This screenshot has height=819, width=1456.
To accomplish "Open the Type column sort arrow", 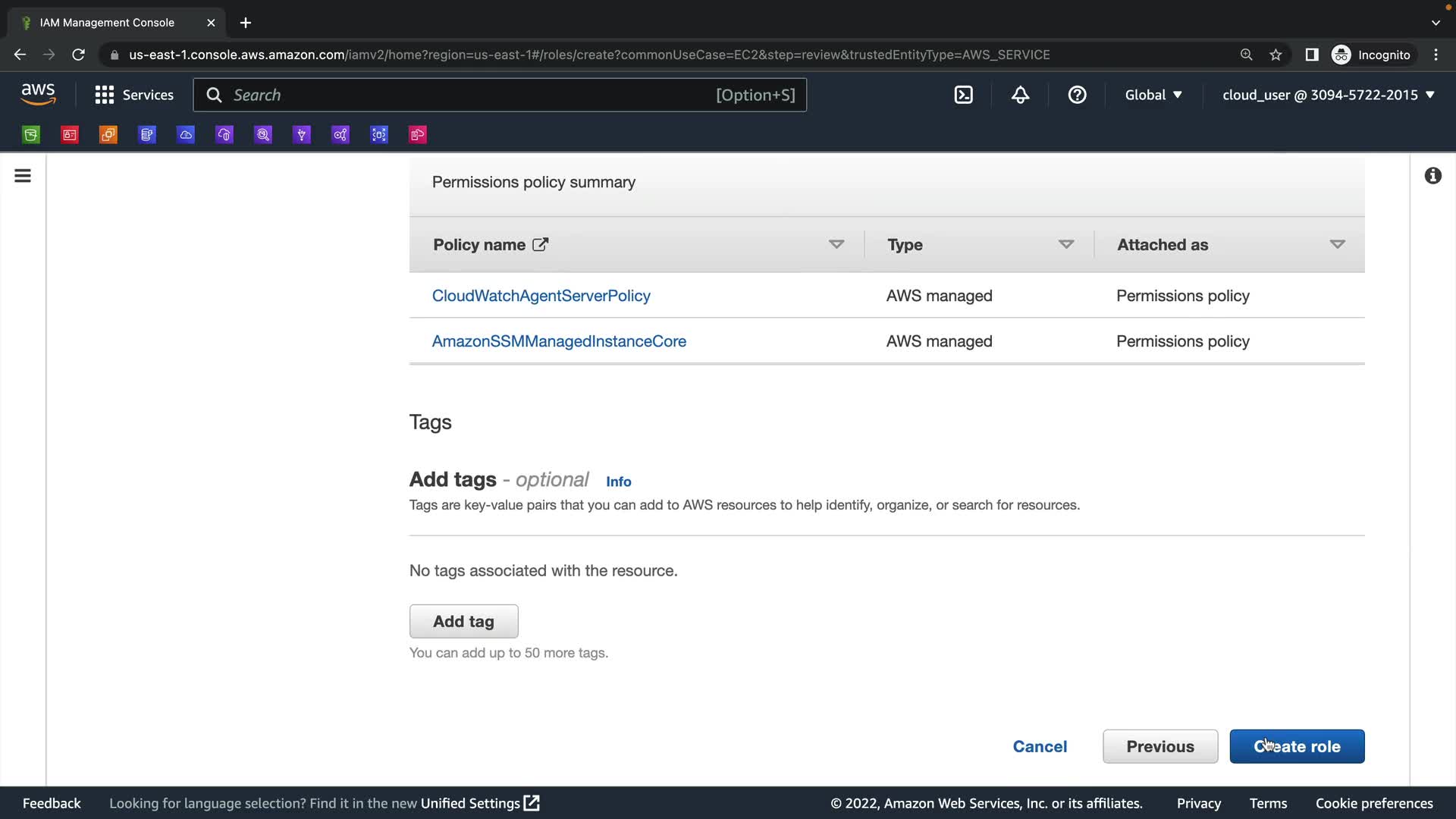I will pyautogui.click(x=1066, y=244).
